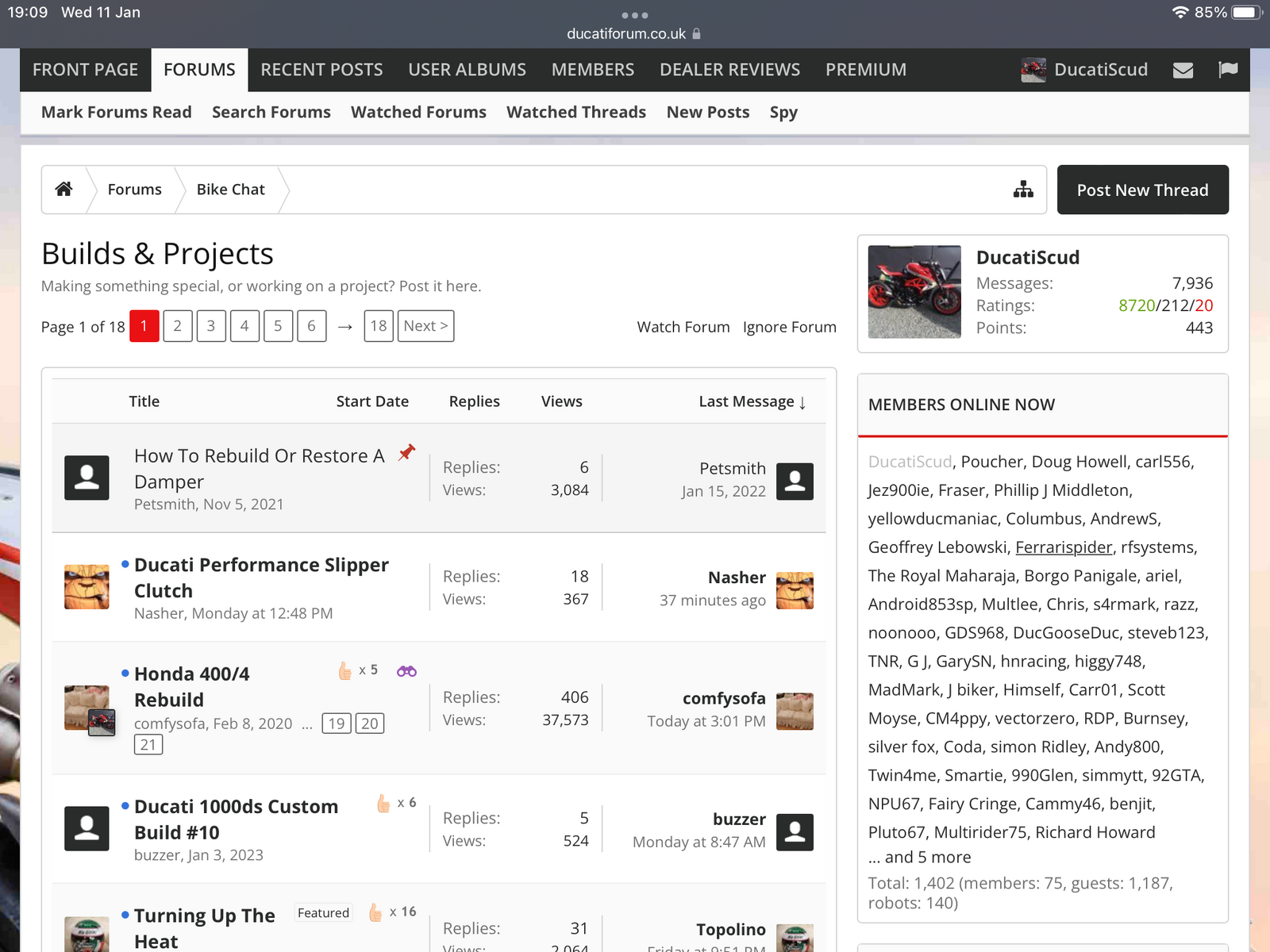This screenshot has width=1270, height=952.
Task: Open Nasher last message avatar
Action: pos(795,590)
